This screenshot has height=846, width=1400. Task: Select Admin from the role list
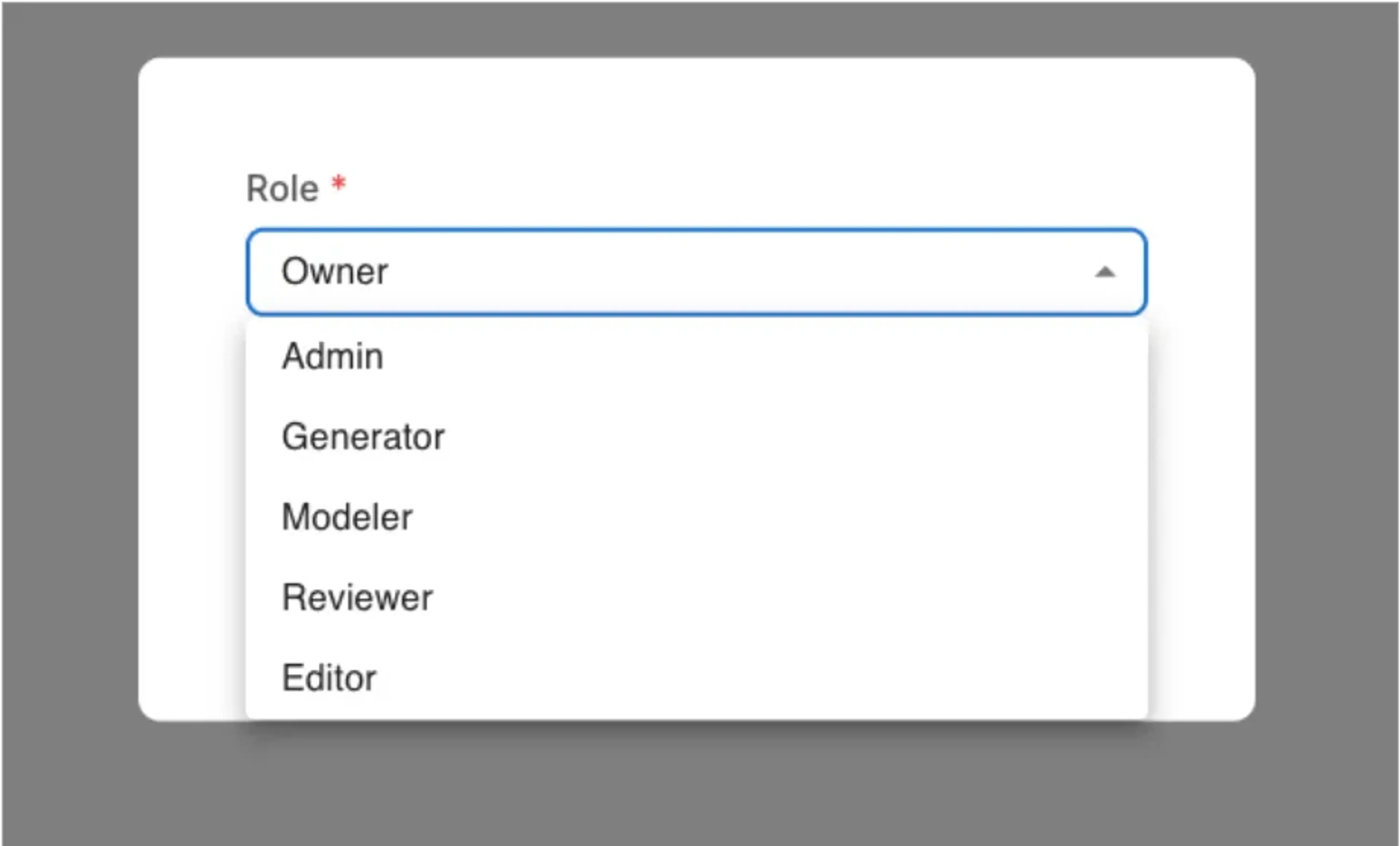point(333,357)
